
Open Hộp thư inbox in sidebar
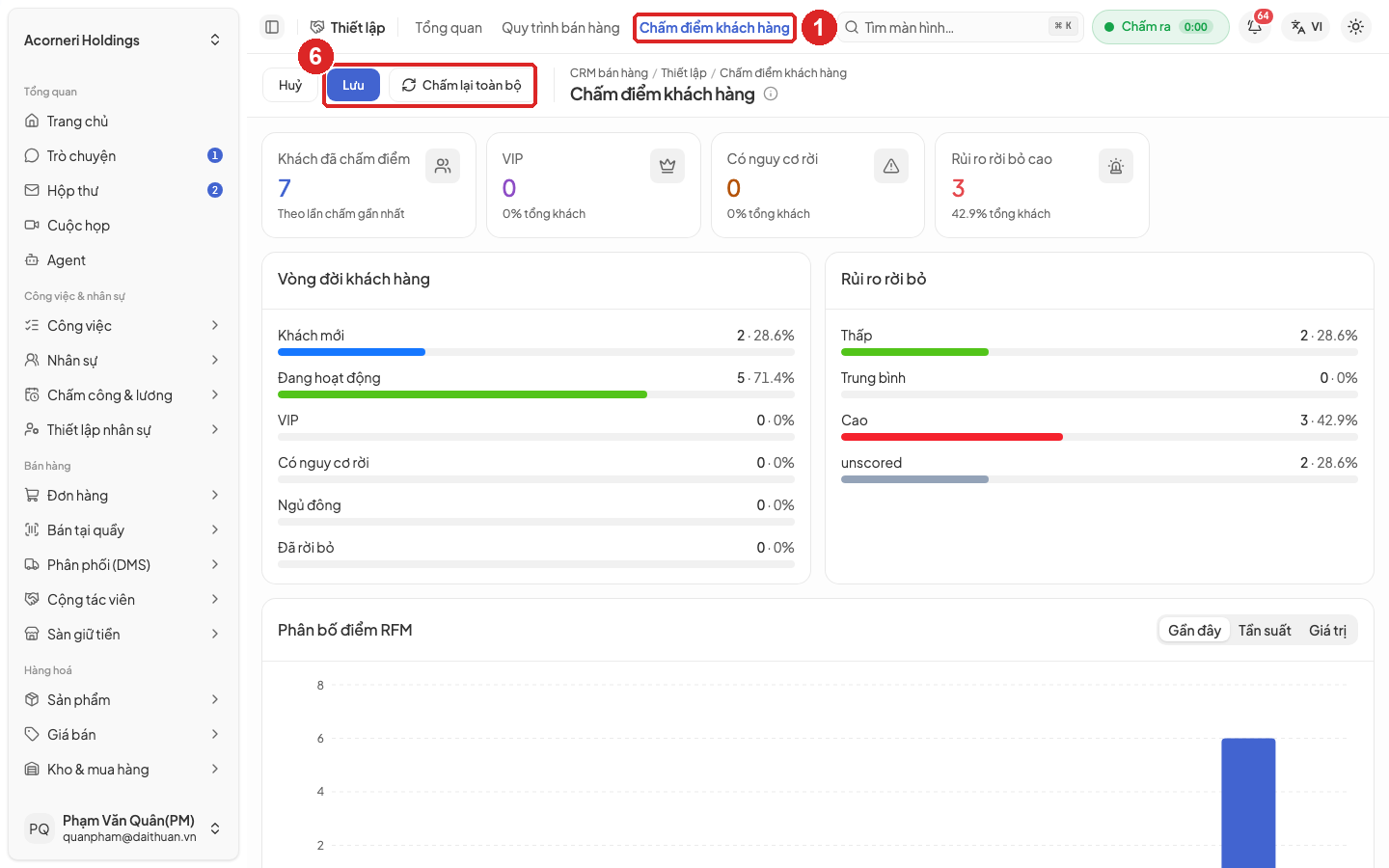(x=123, y=191)
